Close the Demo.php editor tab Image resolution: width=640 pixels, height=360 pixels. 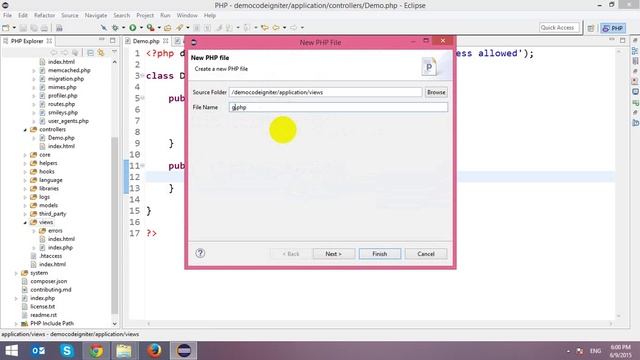[166, 41]
